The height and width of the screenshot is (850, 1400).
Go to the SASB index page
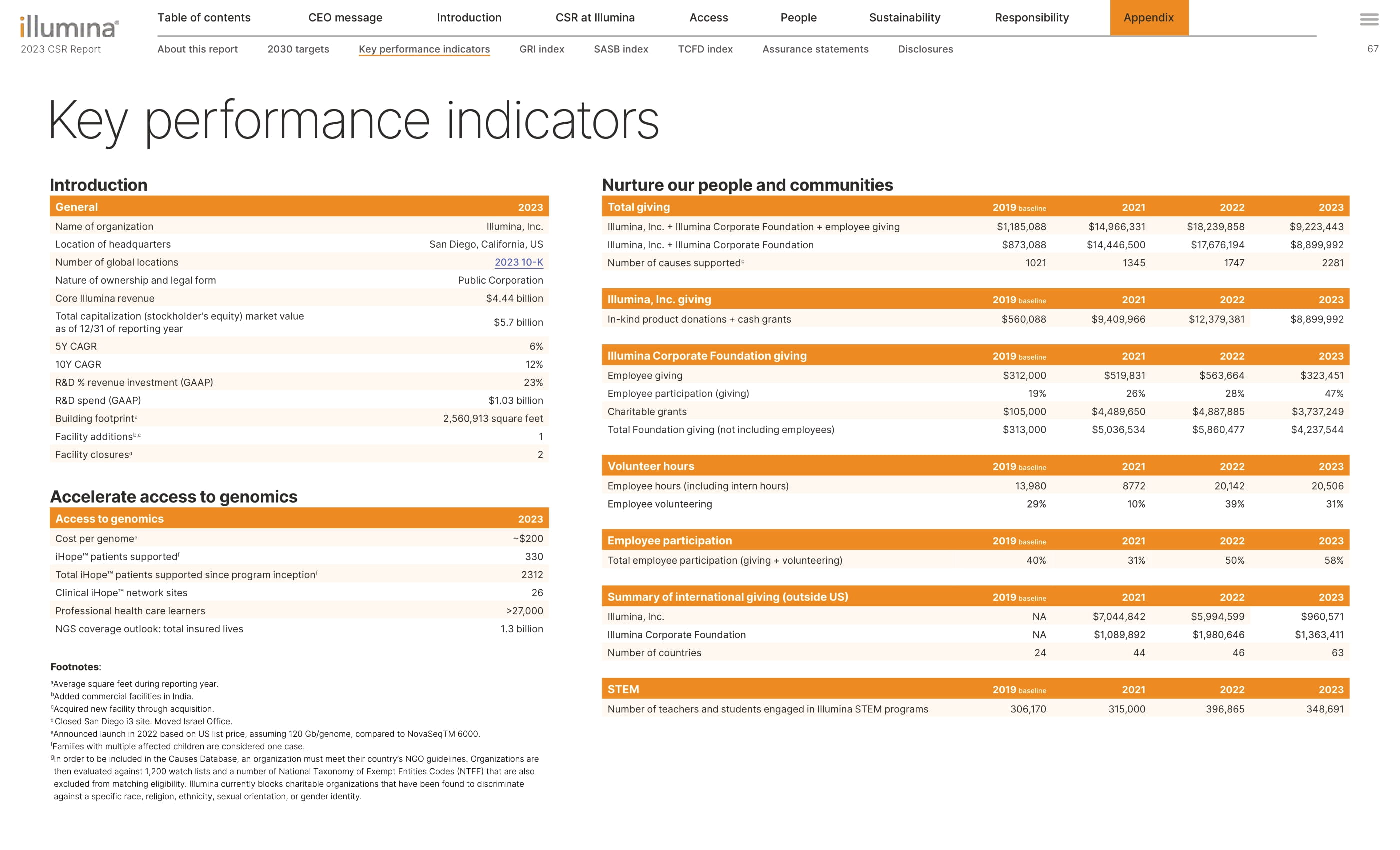tap(621, 49)
